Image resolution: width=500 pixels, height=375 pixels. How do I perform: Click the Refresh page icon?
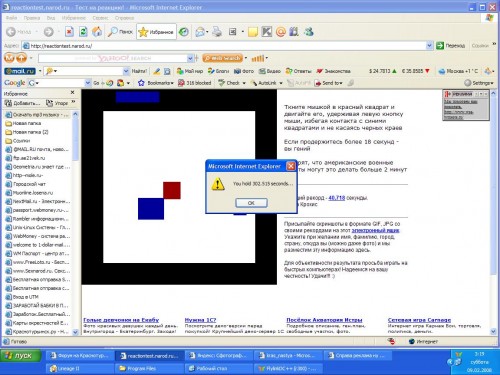[x=83, y=32]
